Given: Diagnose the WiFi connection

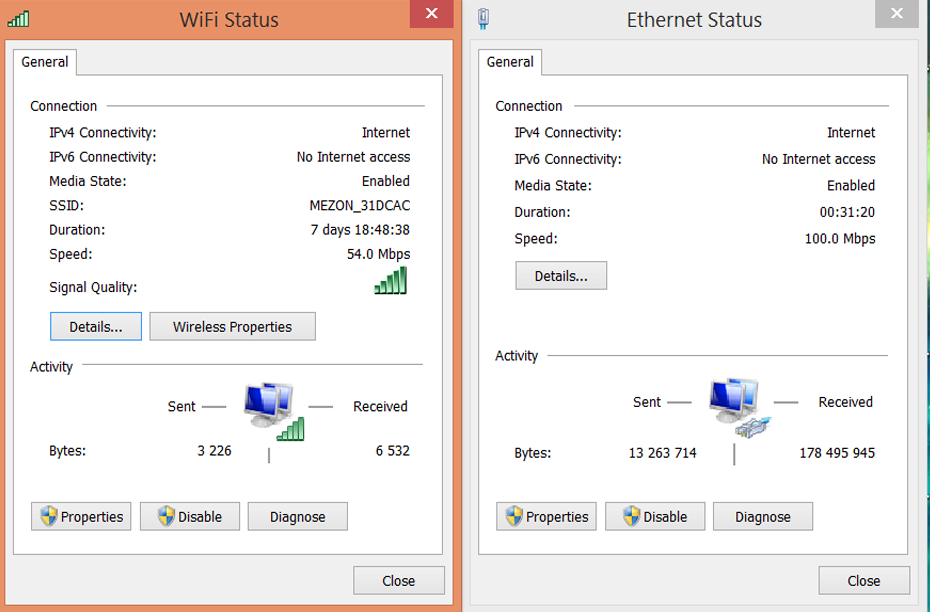Looking at the screenshot, I should (x=297, y=517).
